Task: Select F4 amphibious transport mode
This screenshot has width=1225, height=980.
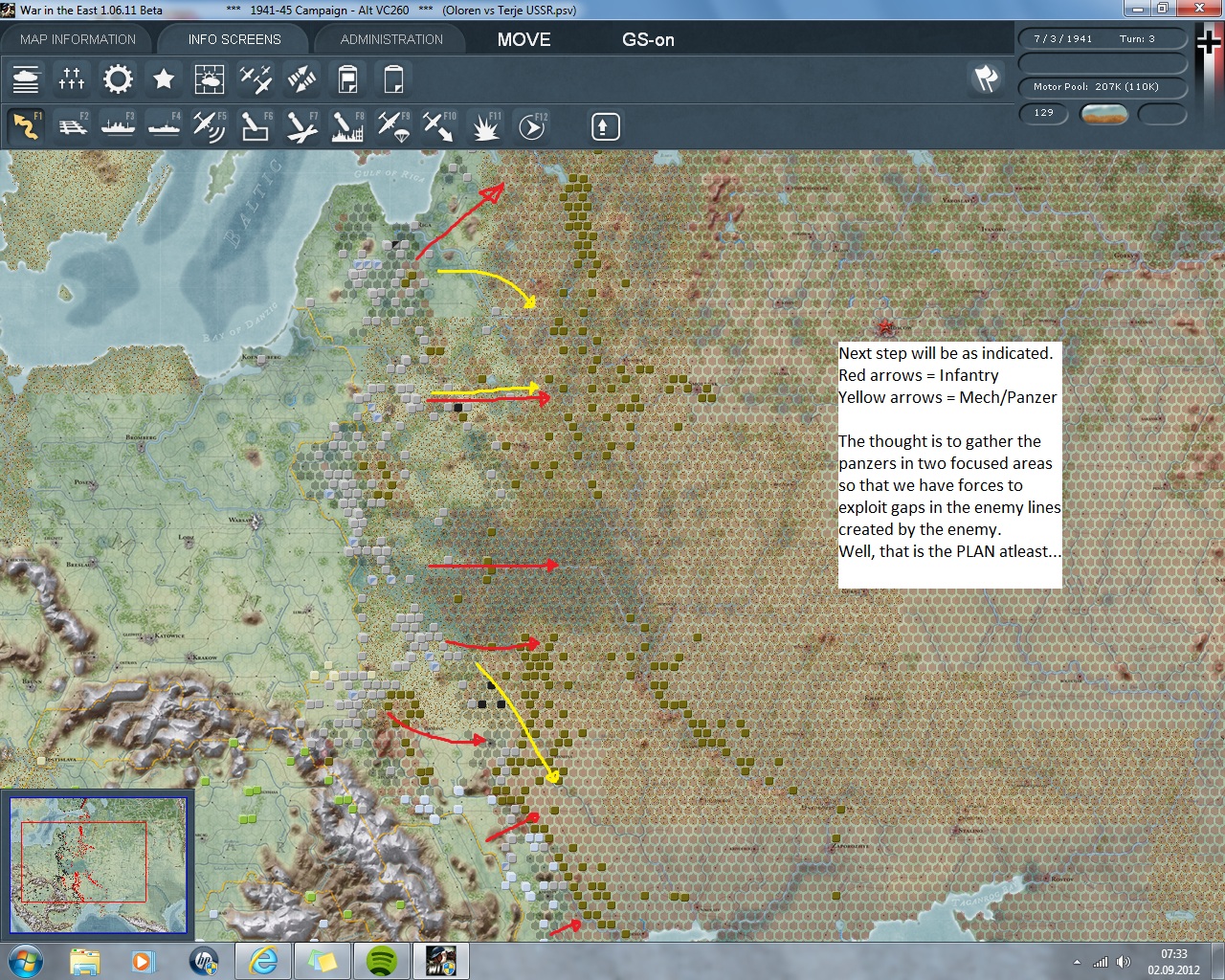Action: click(x=164, y=126)
